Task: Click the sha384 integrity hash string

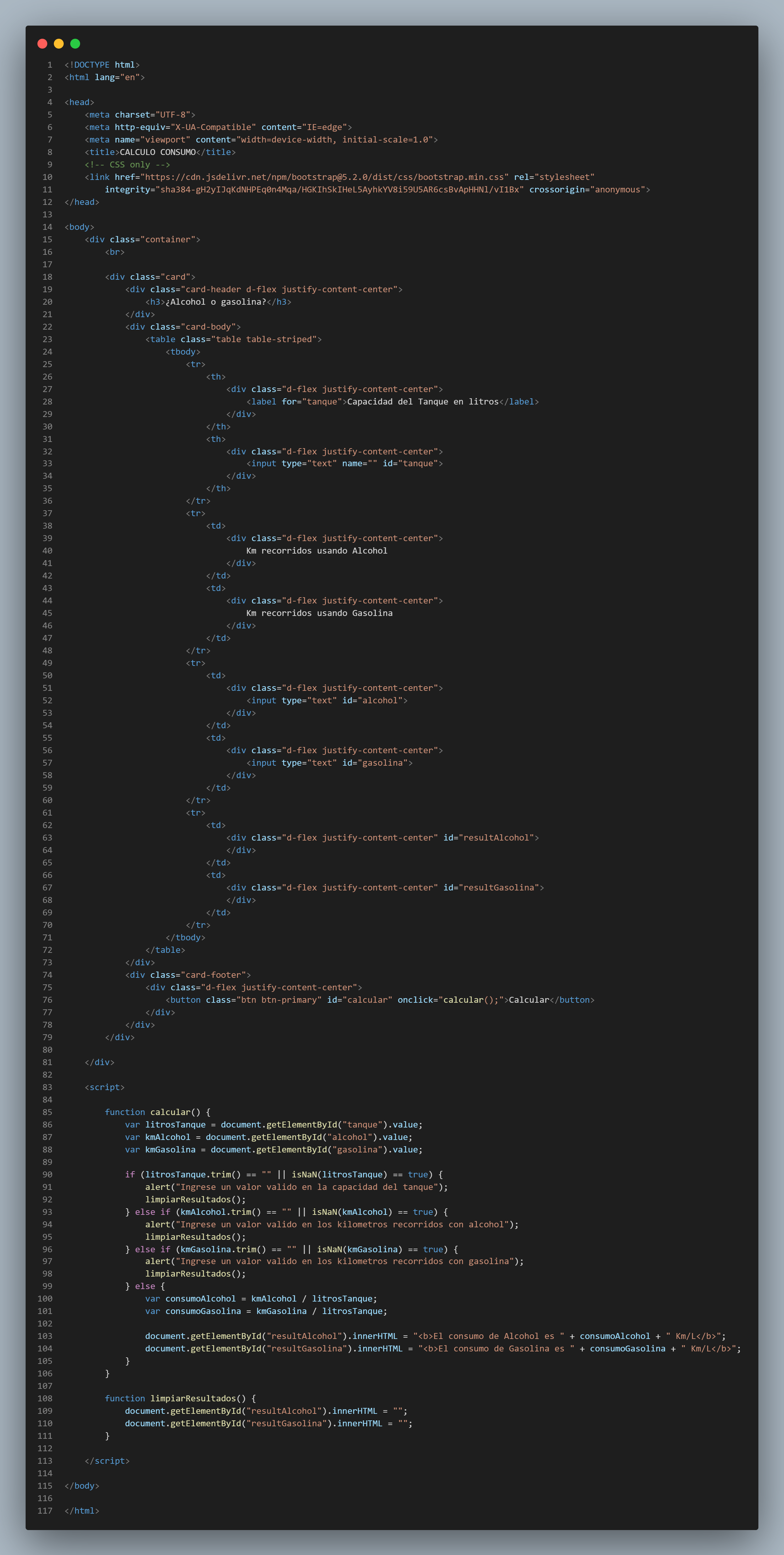Action: [x=340, y=189]
